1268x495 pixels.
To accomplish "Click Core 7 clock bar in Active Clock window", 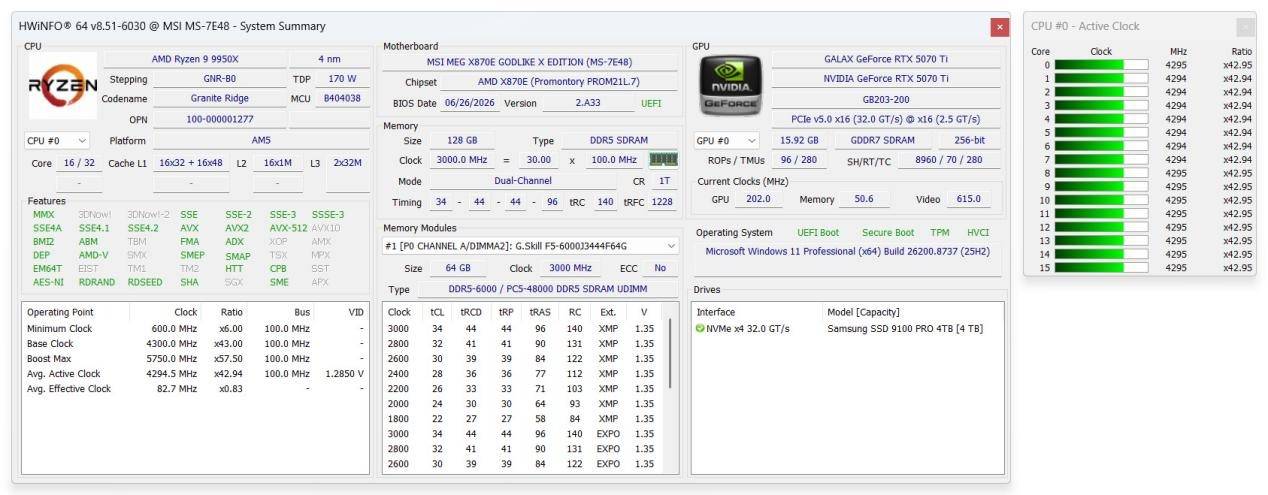I will pyautogui.click(x=1101, y=160).
